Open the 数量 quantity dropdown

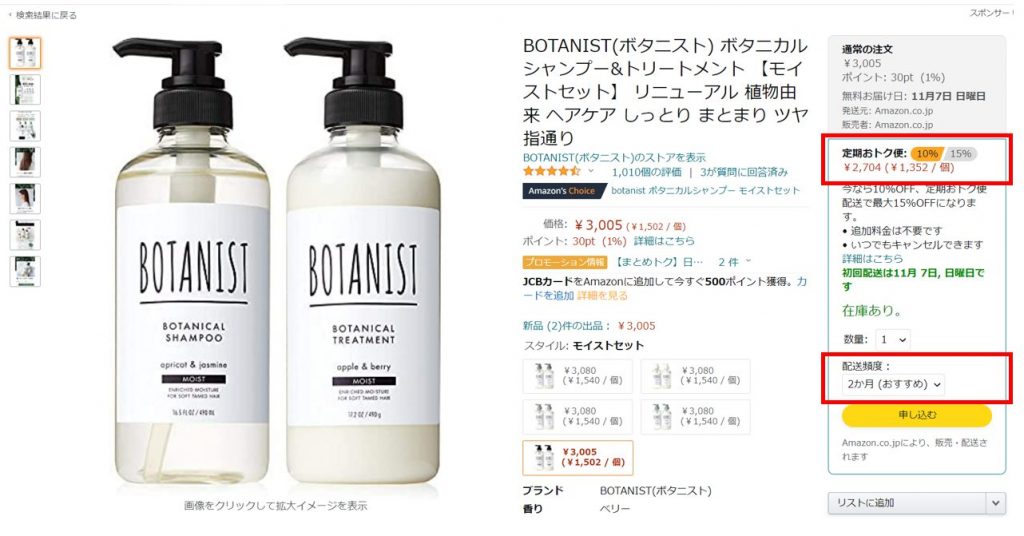point(892,339)
